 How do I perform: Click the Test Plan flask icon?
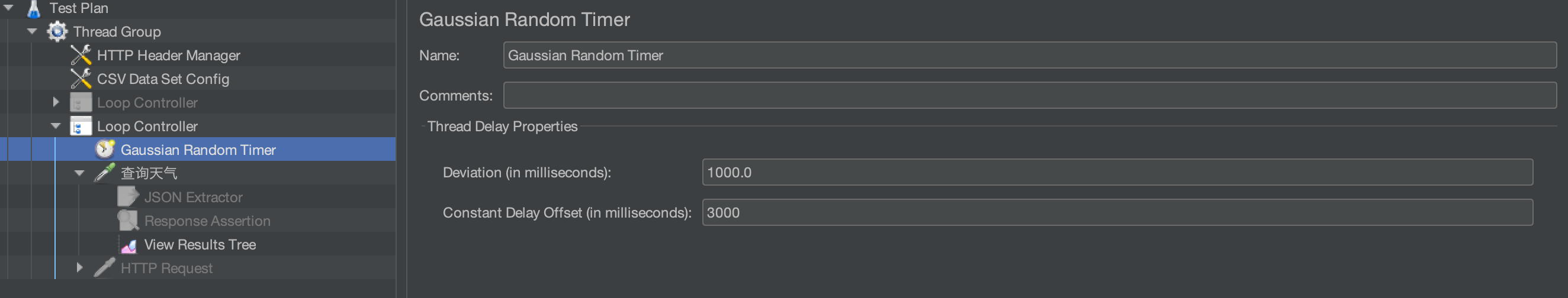pos(34,8)
